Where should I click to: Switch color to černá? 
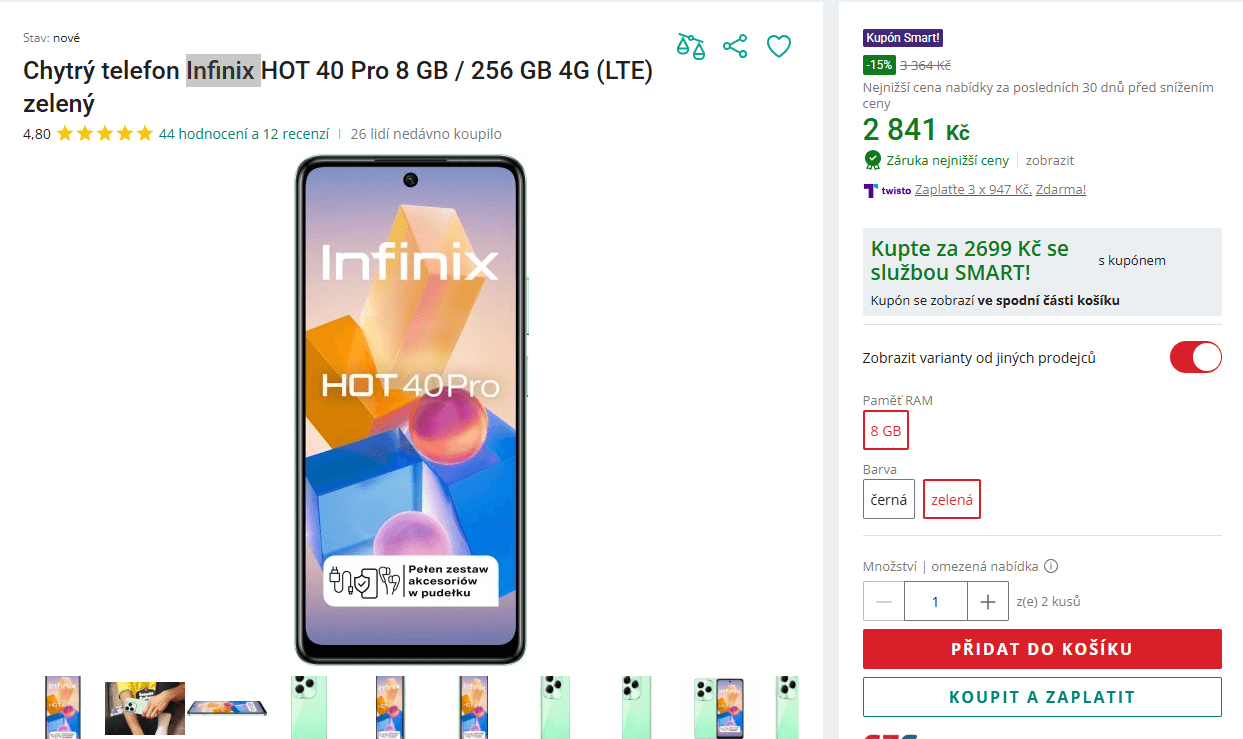[x=888, y=498]
